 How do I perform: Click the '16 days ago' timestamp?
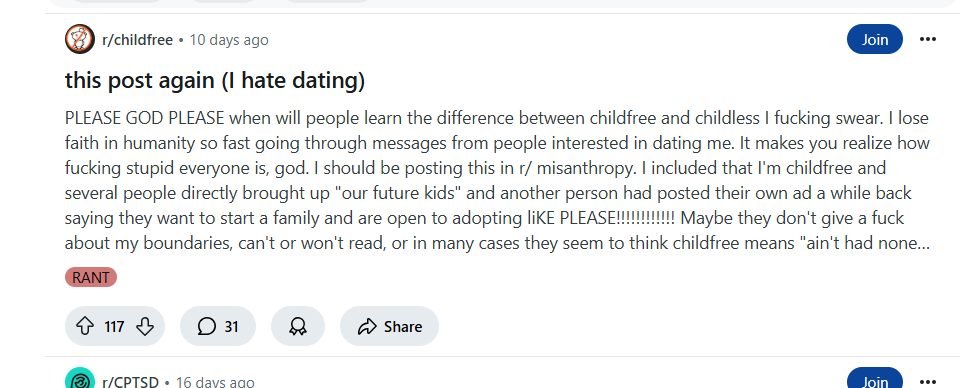tap(215, 381)
